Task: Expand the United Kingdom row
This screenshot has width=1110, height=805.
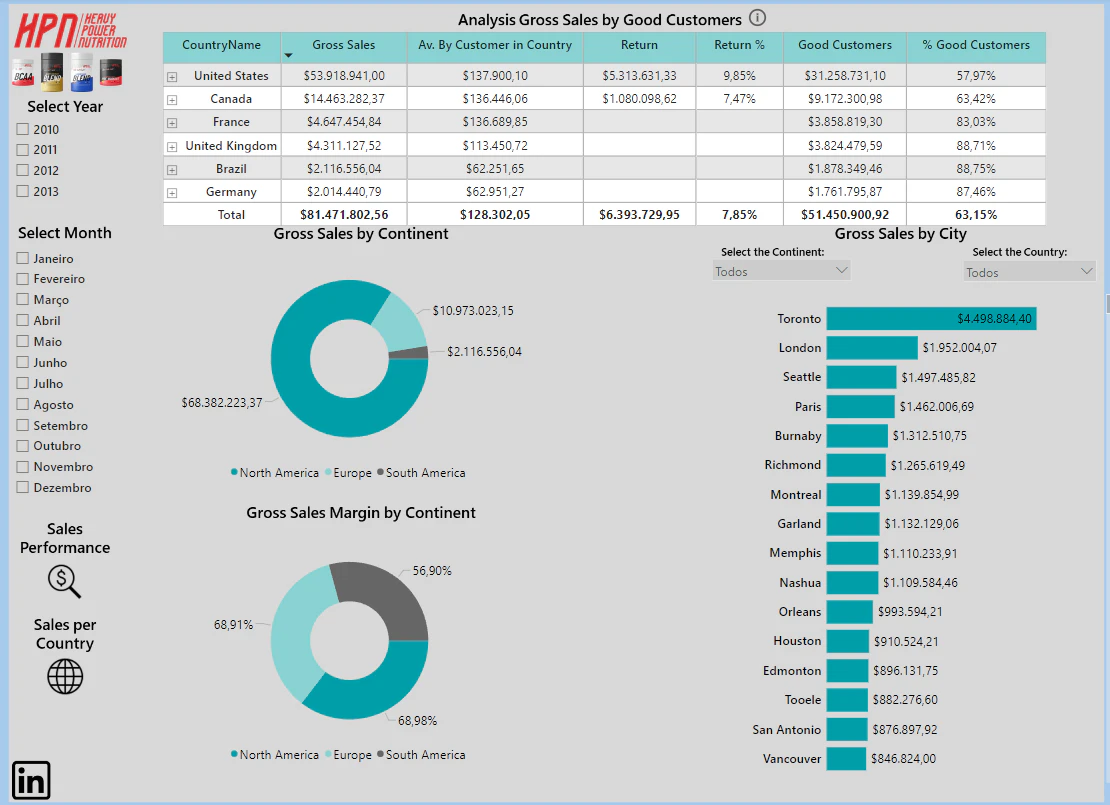Action: (172, 147)
